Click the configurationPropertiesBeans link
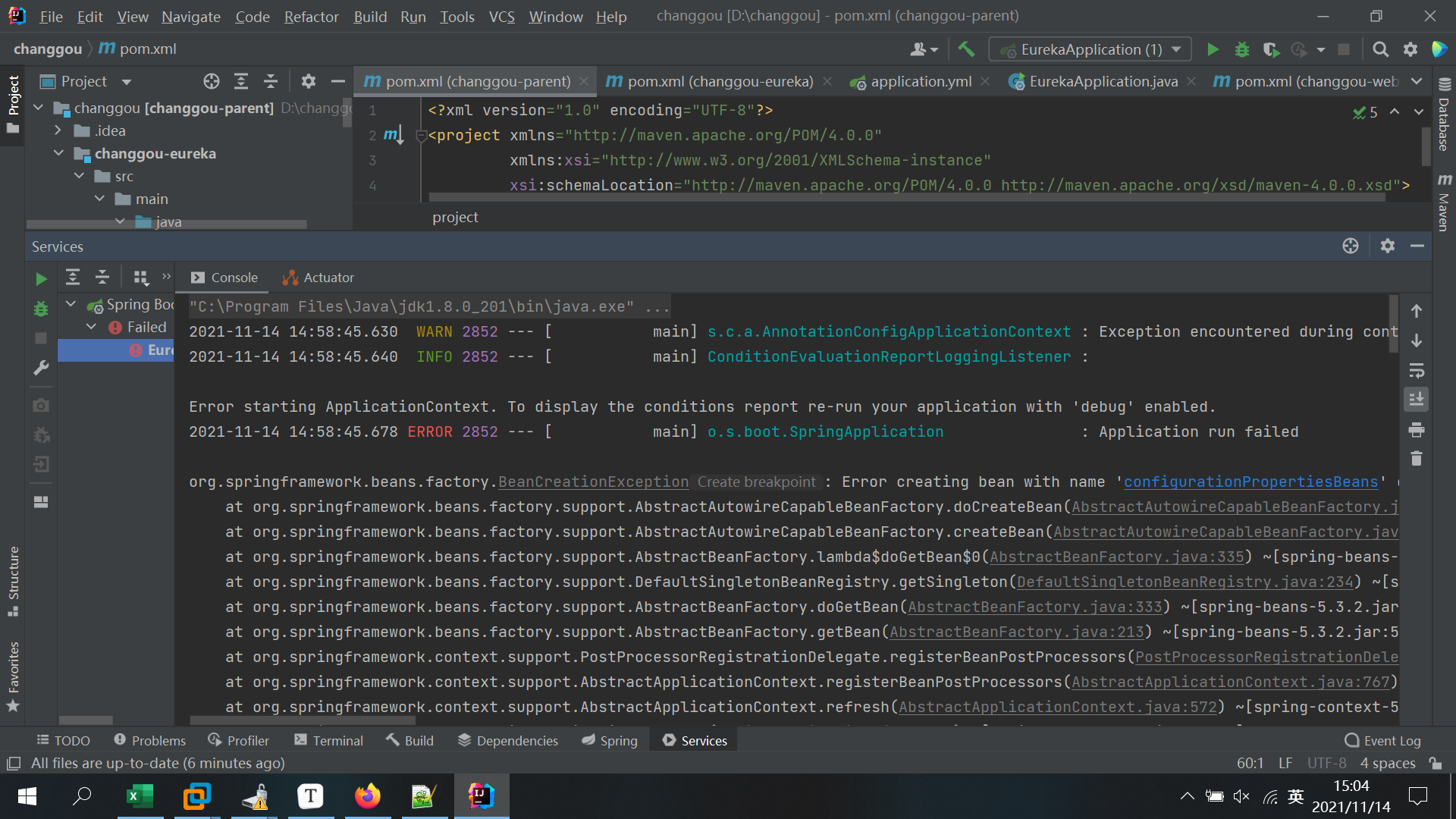Screen dimensions: 1456x819 [1250, 482]
